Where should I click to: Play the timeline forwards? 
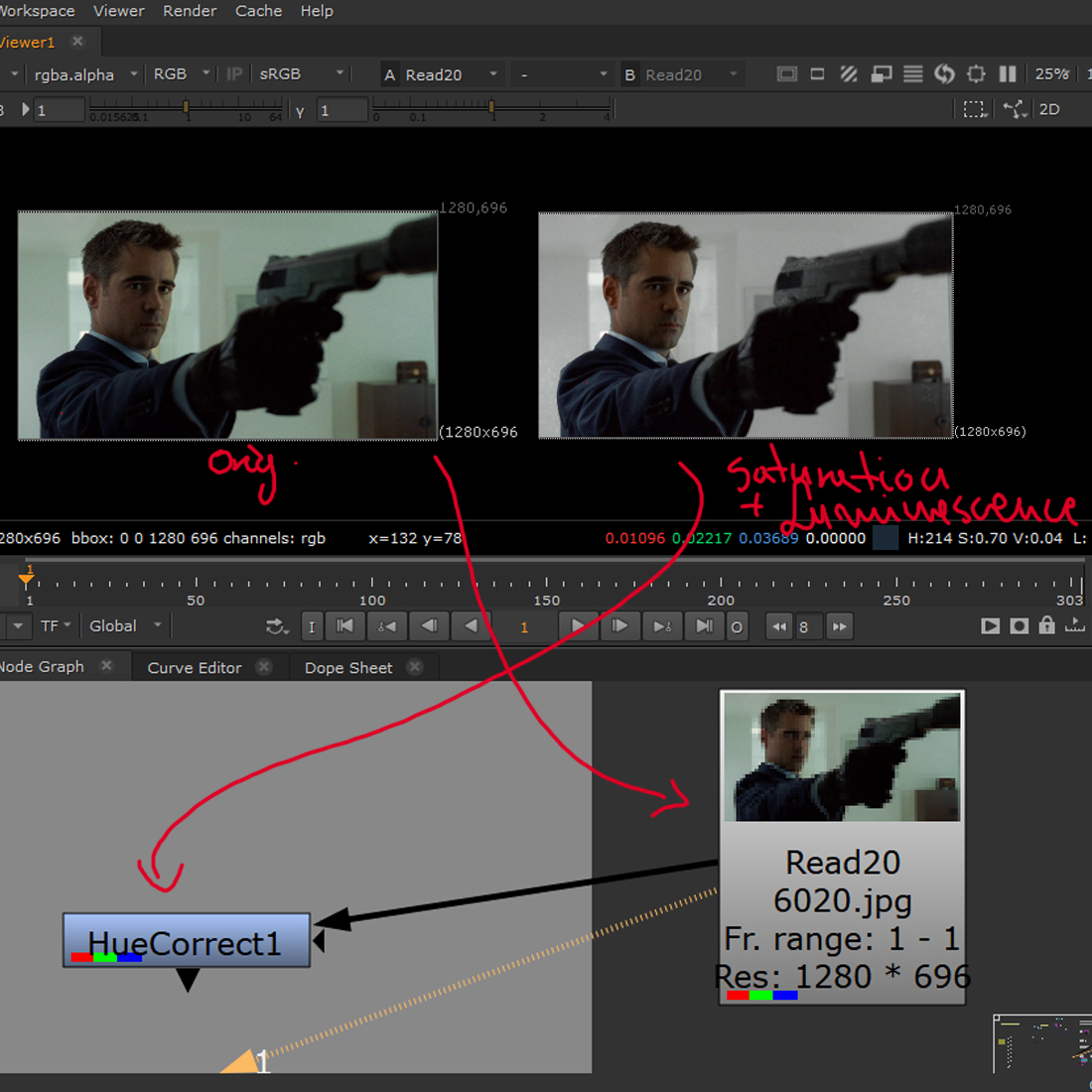click(578, 626)
